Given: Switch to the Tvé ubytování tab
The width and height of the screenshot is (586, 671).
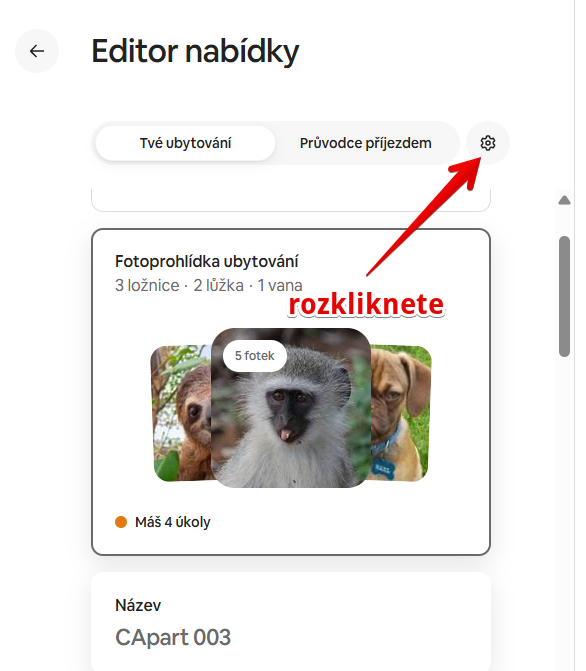Looking at the screenshot, I should (x=185, y=143).
